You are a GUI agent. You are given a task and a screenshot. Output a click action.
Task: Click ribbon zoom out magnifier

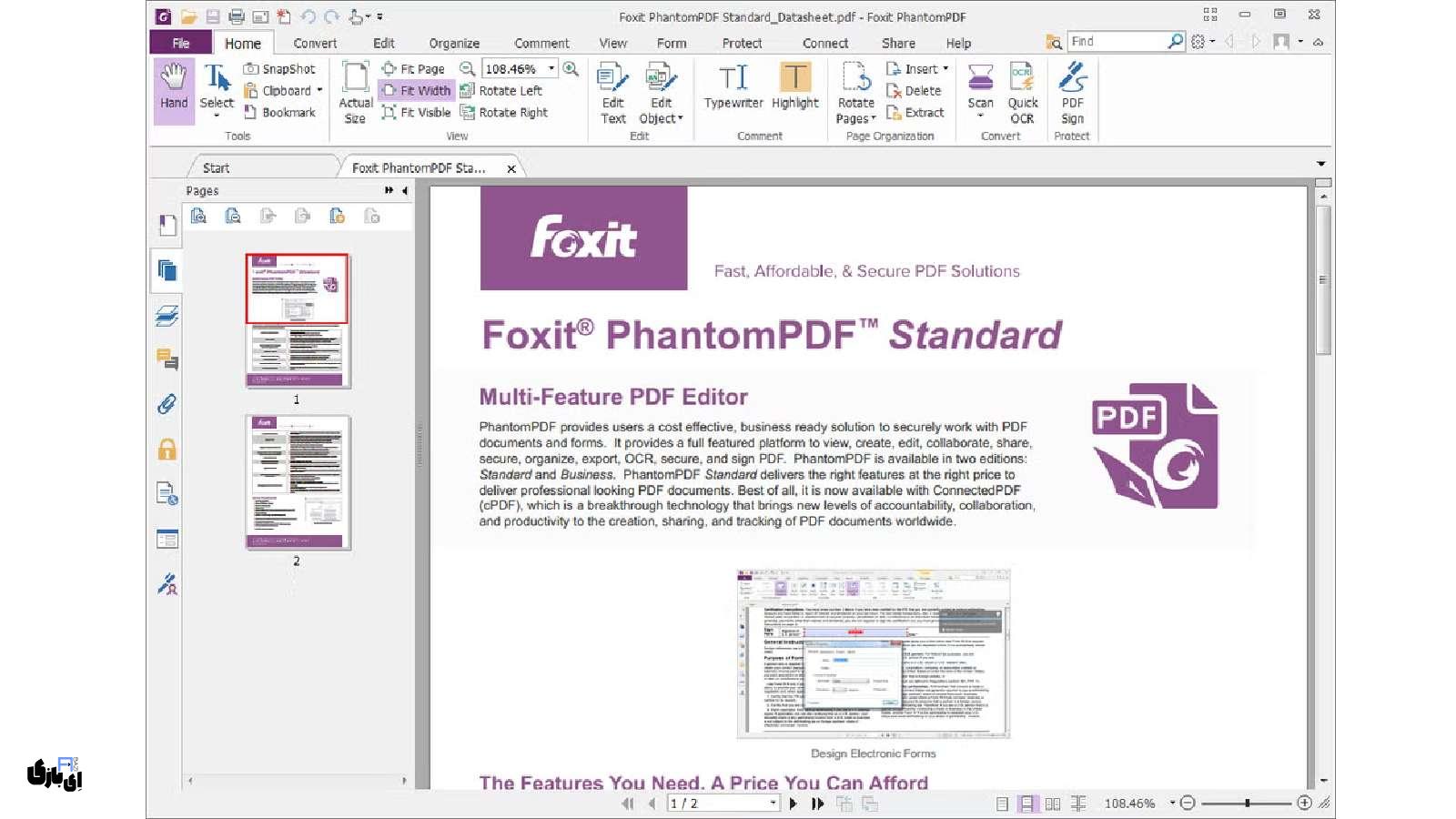[467, 69]
